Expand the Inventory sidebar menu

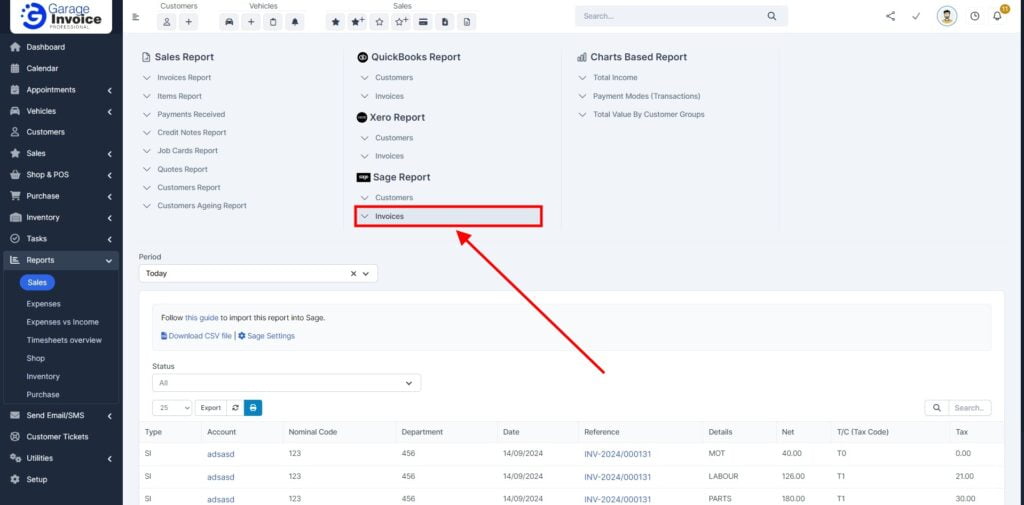[60, 218]
